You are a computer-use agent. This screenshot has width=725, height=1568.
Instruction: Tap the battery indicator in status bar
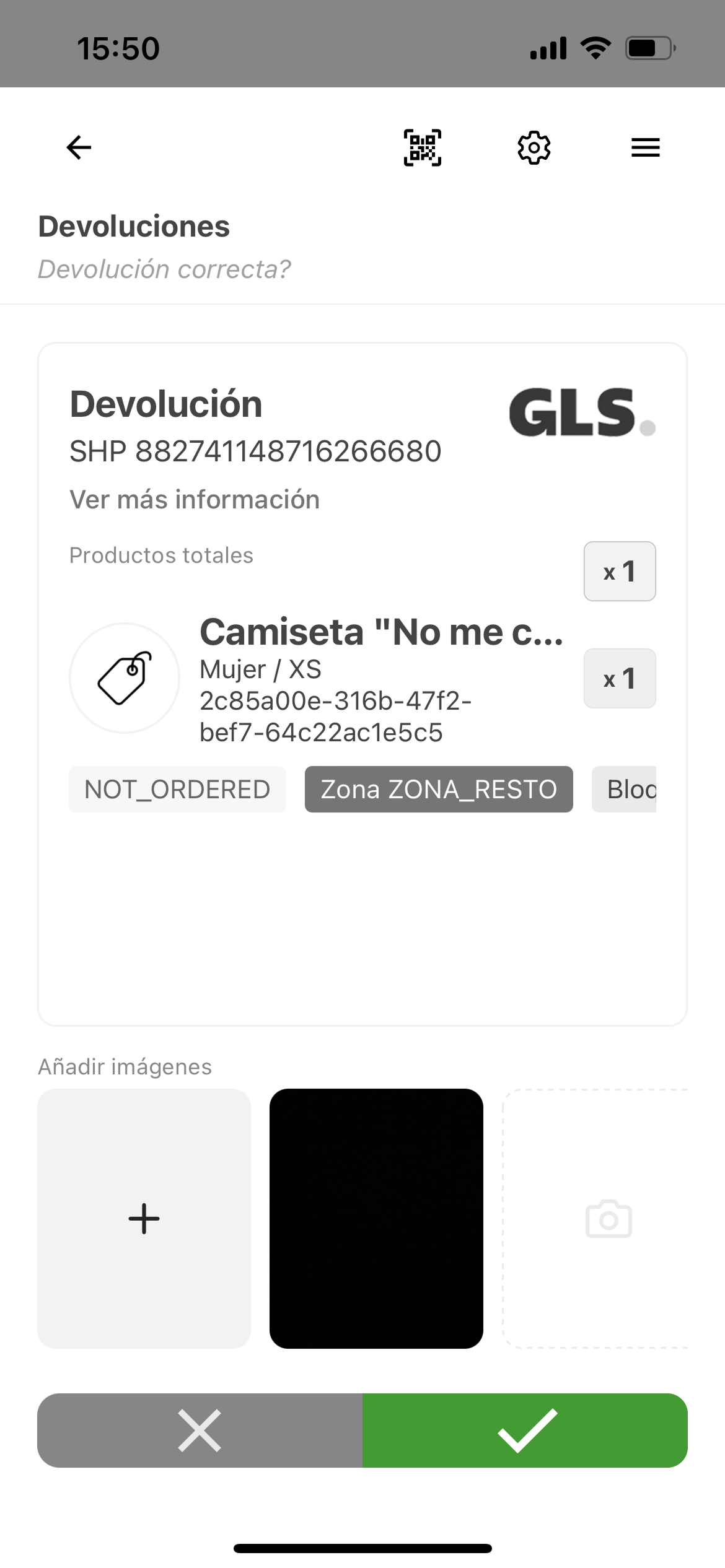[x=649, y=48]
